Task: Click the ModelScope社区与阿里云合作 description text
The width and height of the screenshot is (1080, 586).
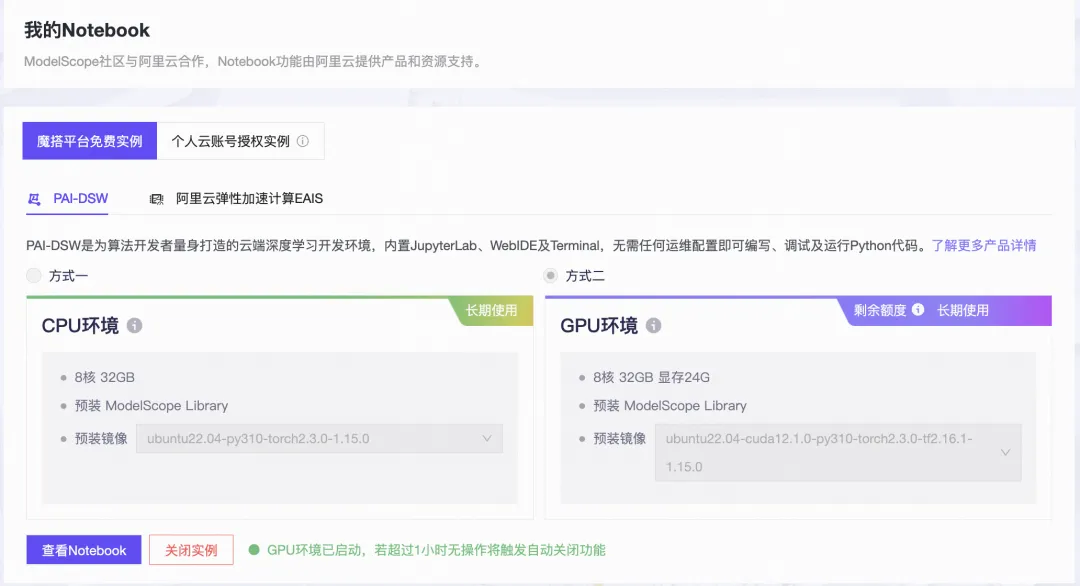Action: 253,61
